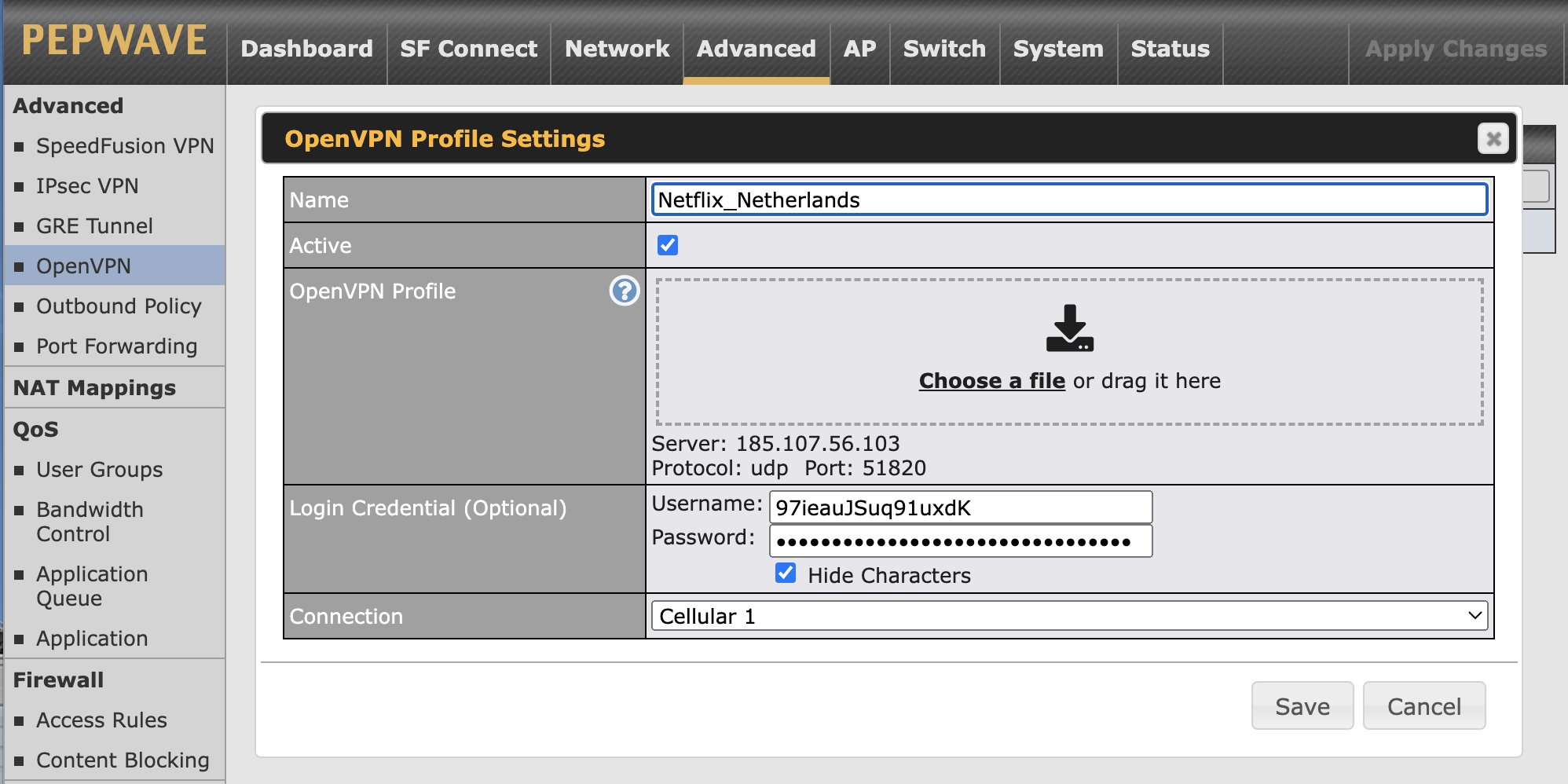
Task: Click the Password input field
Action: pos(960,541)
